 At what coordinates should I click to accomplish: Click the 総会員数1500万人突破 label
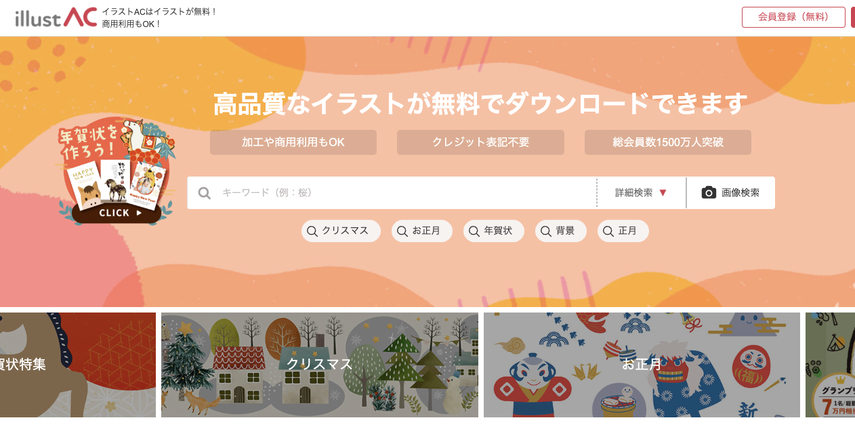click(668, 142)
